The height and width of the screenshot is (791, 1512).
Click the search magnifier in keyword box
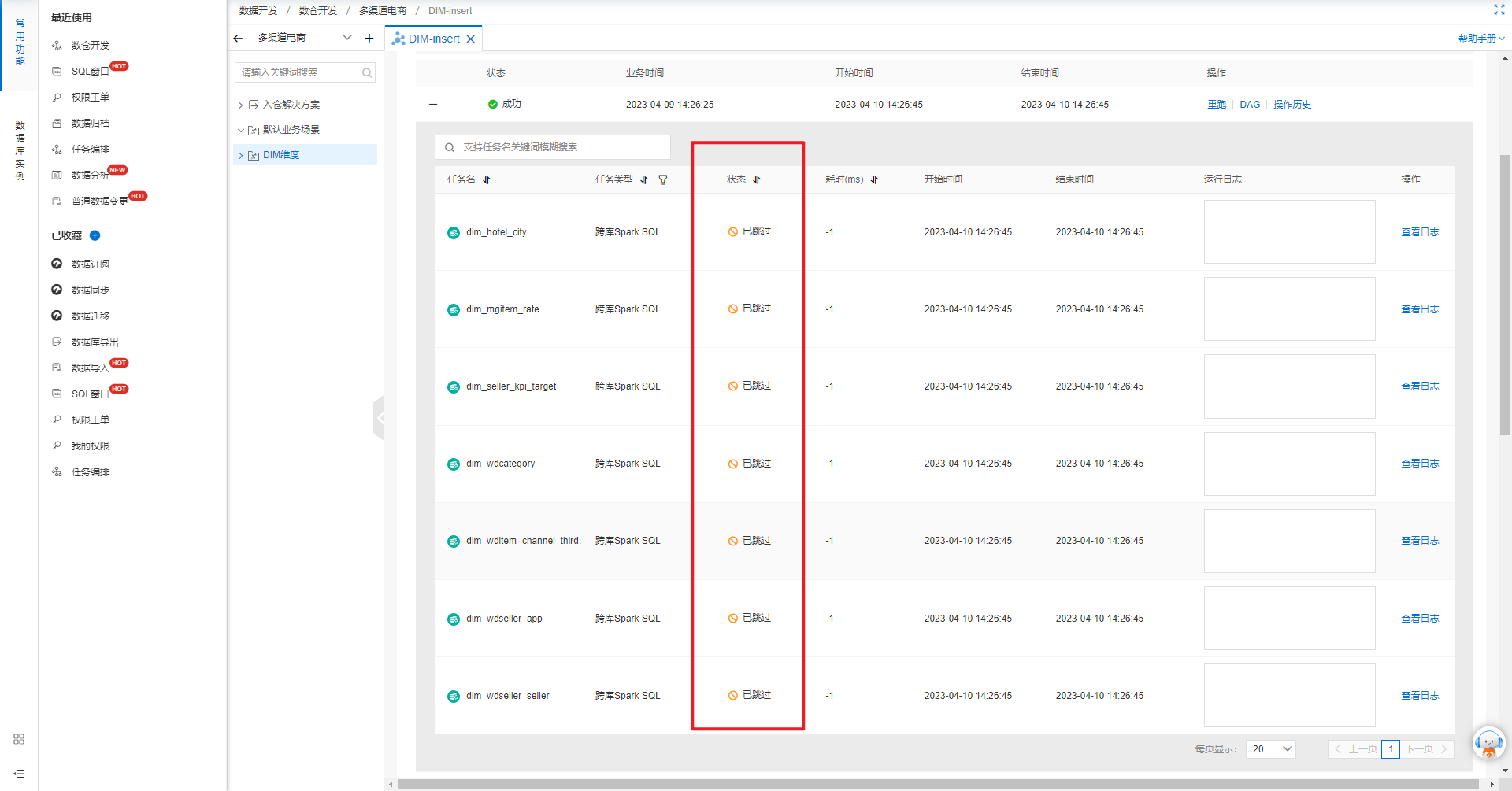coord(366,72)
